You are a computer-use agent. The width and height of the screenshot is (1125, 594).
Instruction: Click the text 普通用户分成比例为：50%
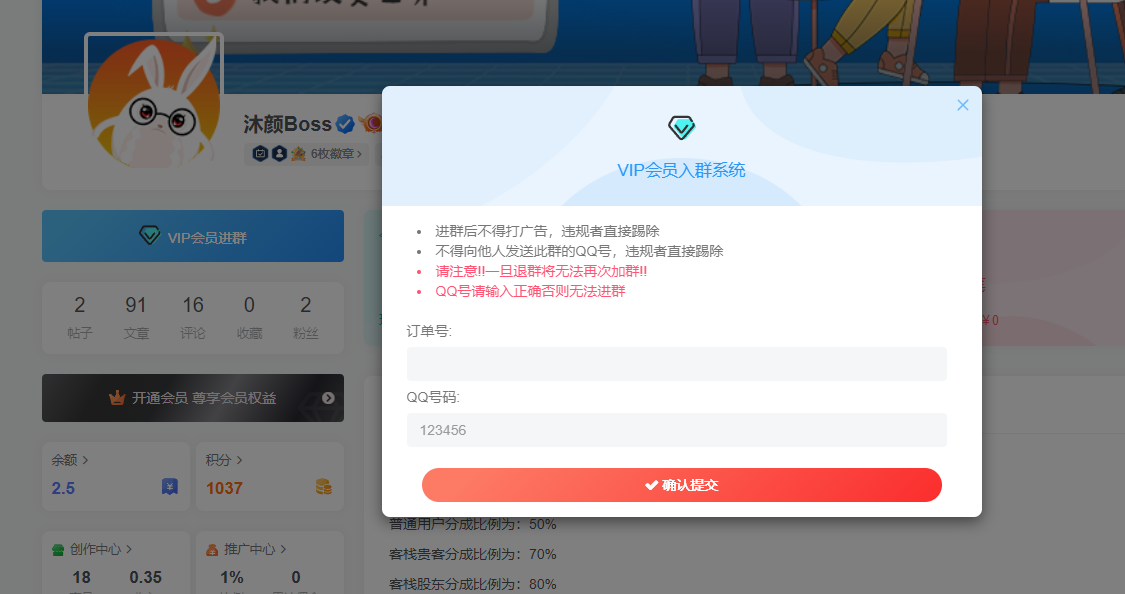pos(473,524)
